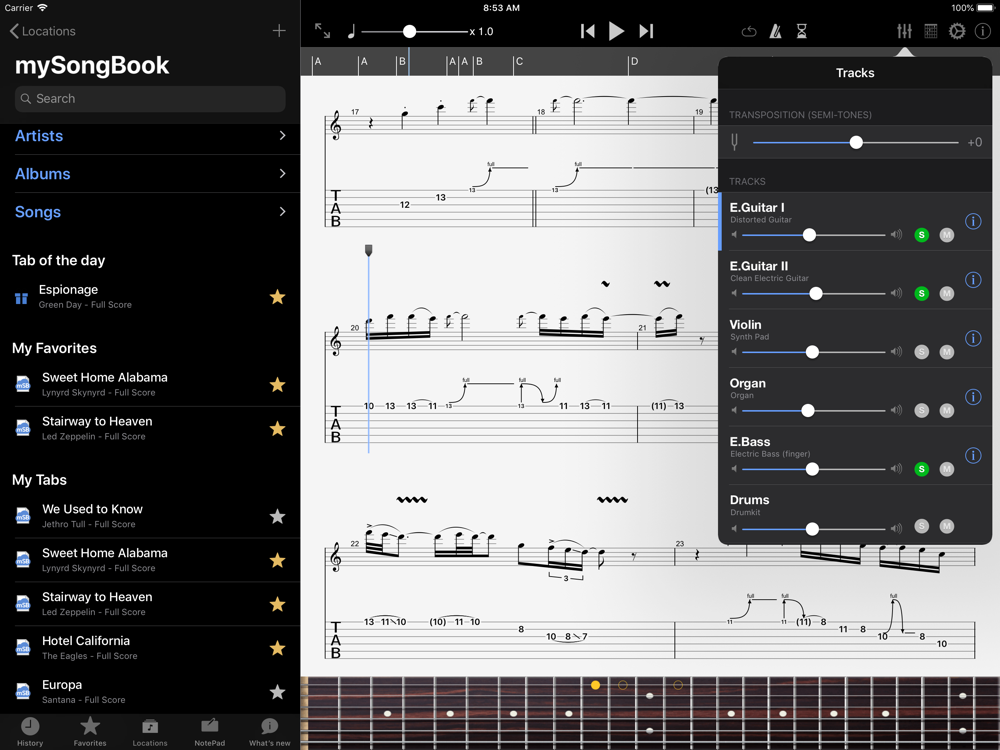Click Violin track min volume speaker icon
Viewport: 1000px width, 750px height.
click(x=734, y=352)
